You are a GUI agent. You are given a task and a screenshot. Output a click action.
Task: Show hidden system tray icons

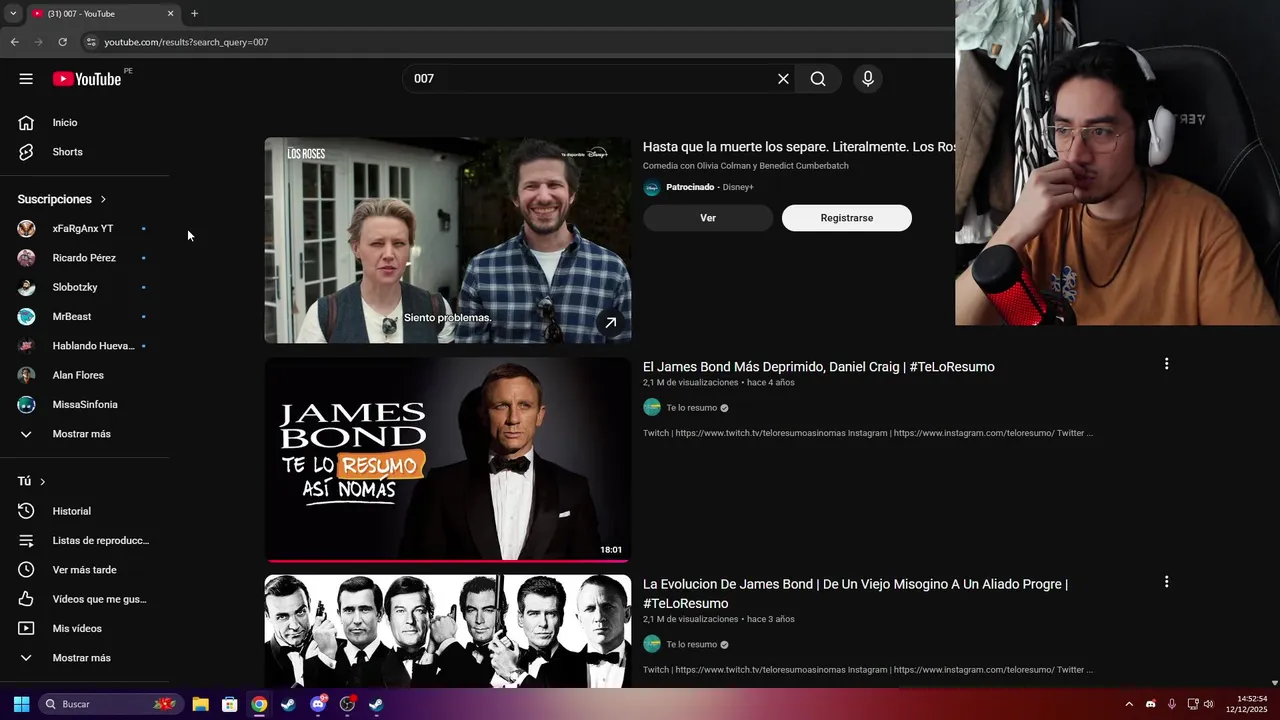1129,704
